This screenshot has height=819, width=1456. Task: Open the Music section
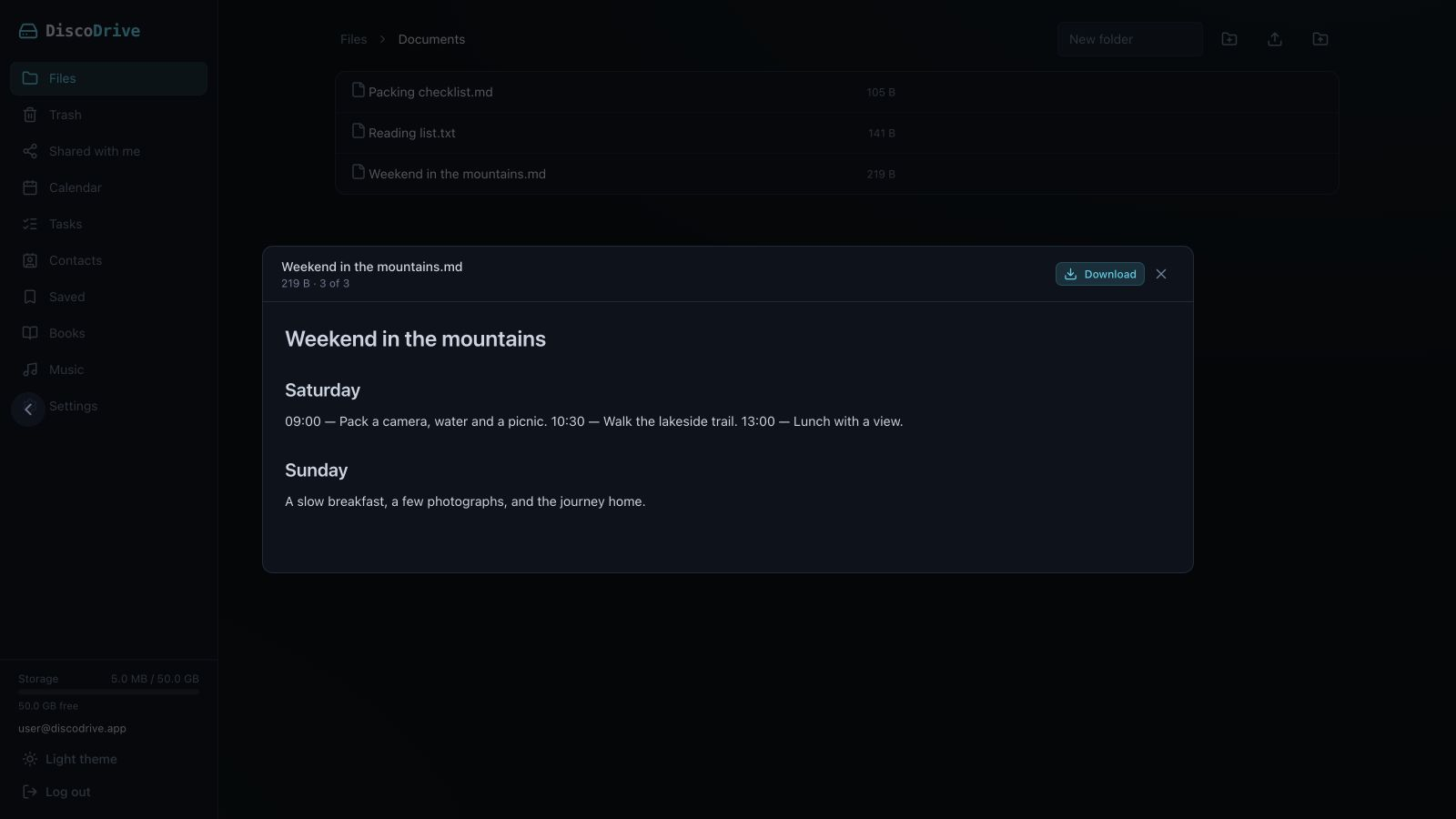(x=108, y=369)
